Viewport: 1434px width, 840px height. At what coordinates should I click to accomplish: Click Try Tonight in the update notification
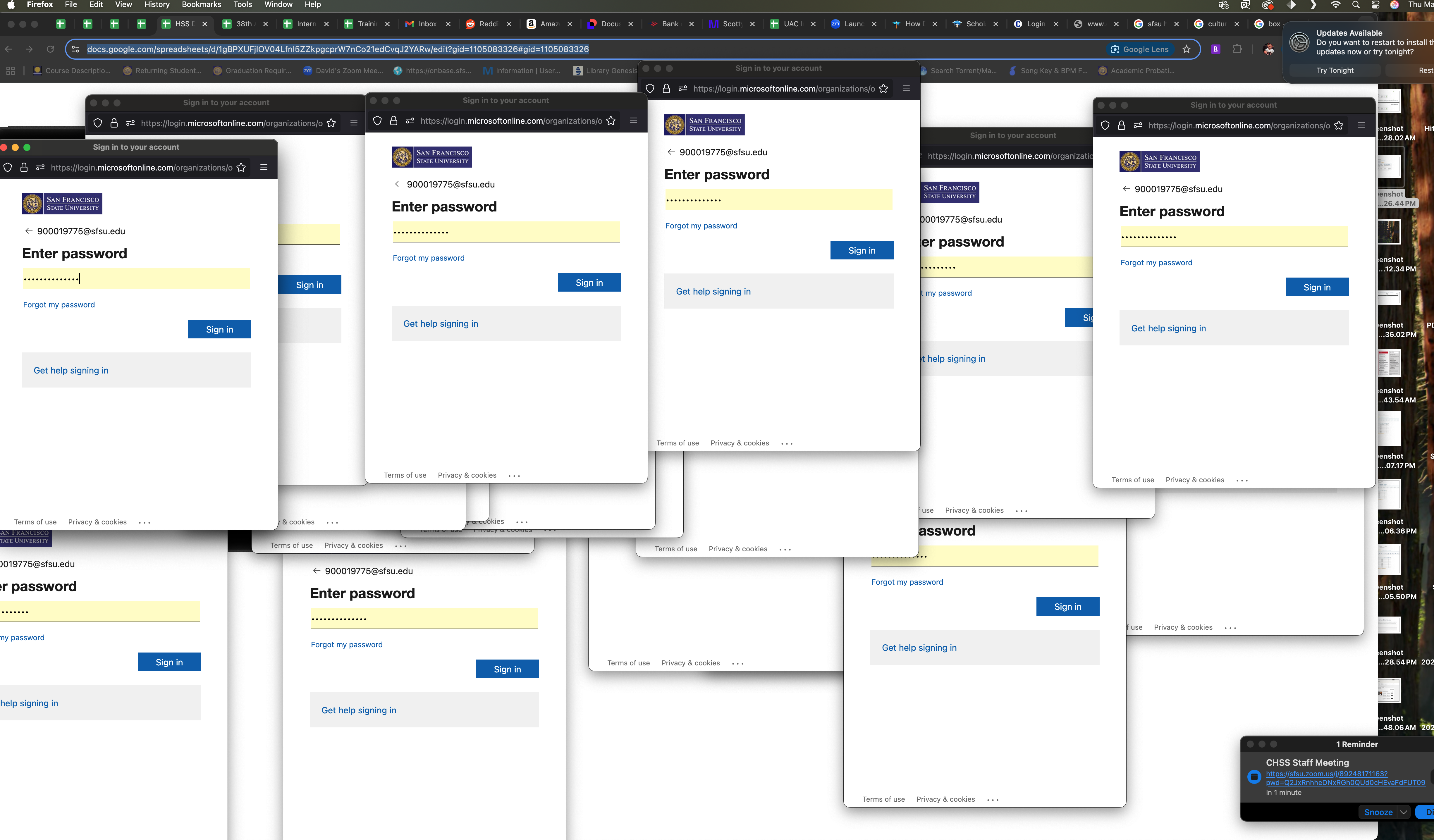click(x=1335, y=70)
